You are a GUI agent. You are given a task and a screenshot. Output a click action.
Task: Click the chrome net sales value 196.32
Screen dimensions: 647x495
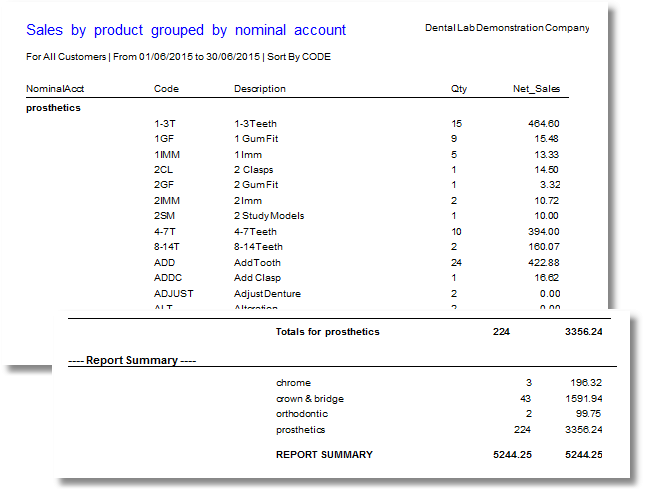tap(586, 383)
